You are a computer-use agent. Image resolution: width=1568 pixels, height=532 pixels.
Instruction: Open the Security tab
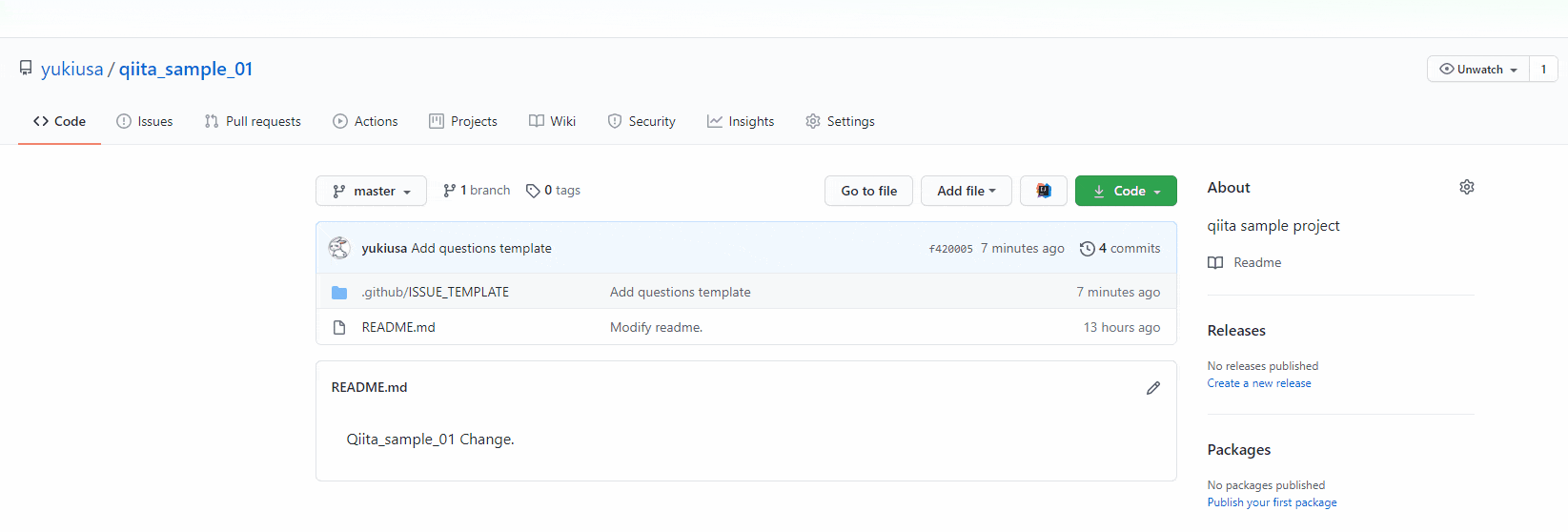coord(641,121)
